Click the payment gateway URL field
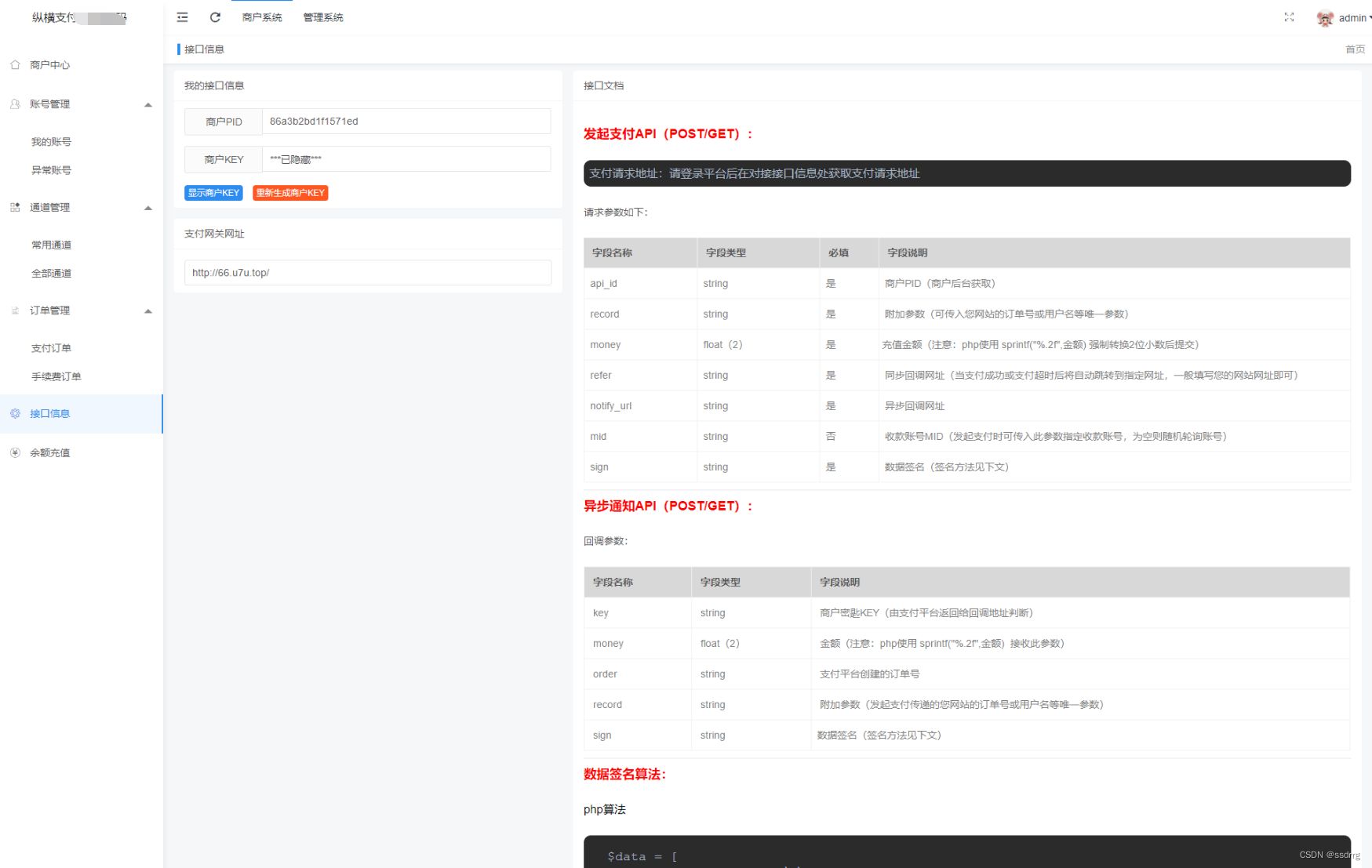This screenshot has width=1372, height=868. tap(367, 273)
